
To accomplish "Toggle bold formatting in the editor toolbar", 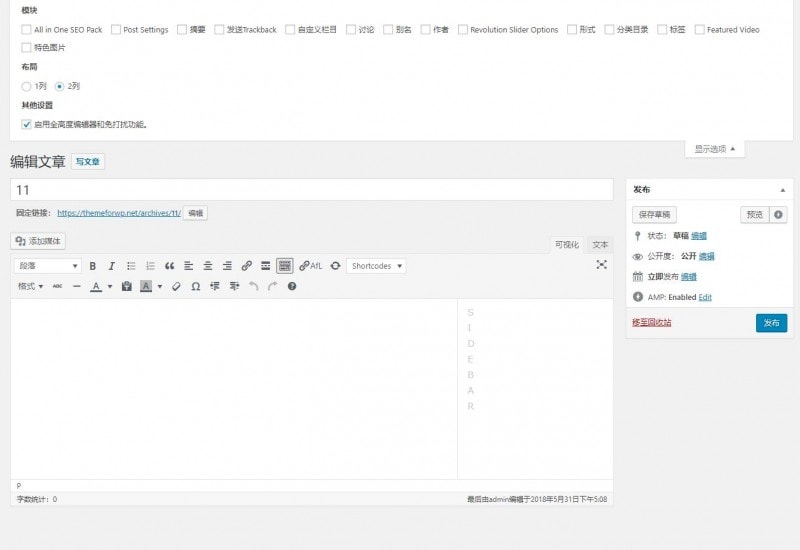I will coord(93,266).
